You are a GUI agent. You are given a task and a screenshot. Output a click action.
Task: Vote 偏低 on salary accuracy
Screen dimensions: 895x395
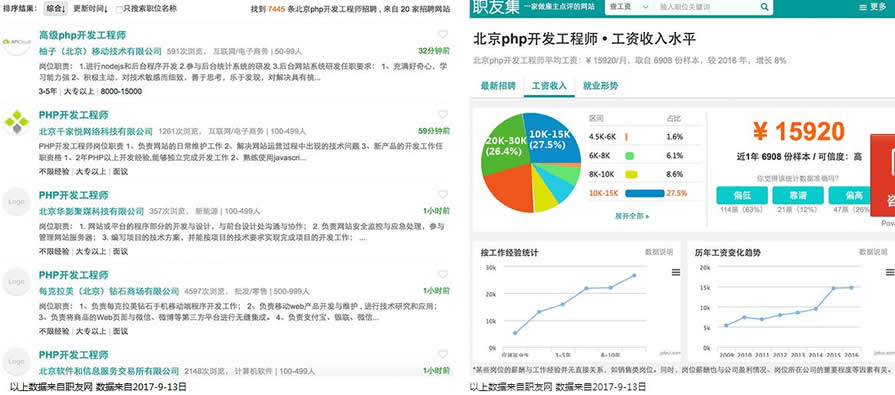tap(741, 195)
